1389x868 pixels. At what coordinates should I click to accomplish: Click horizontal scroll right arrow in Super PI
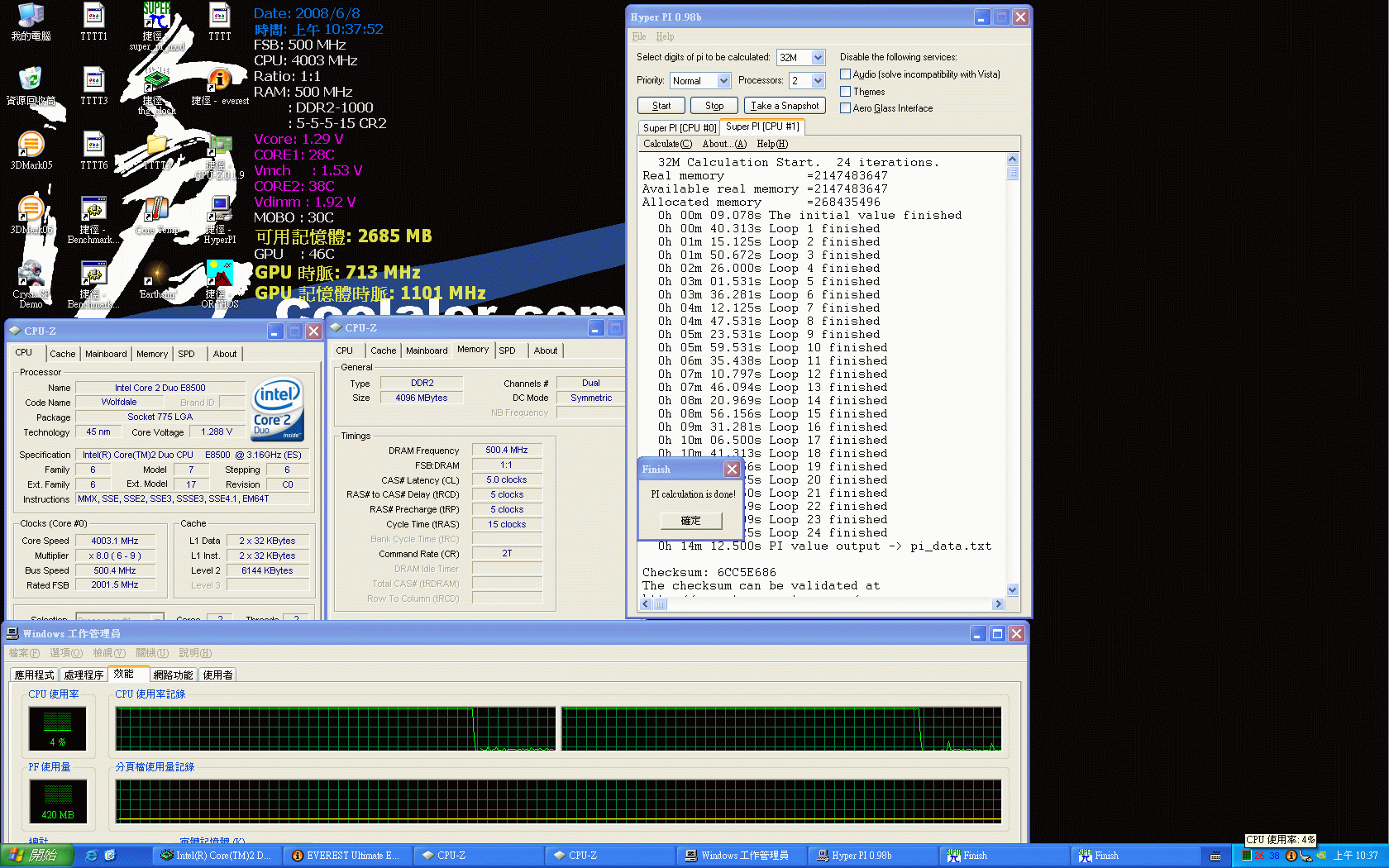[998, 604]
